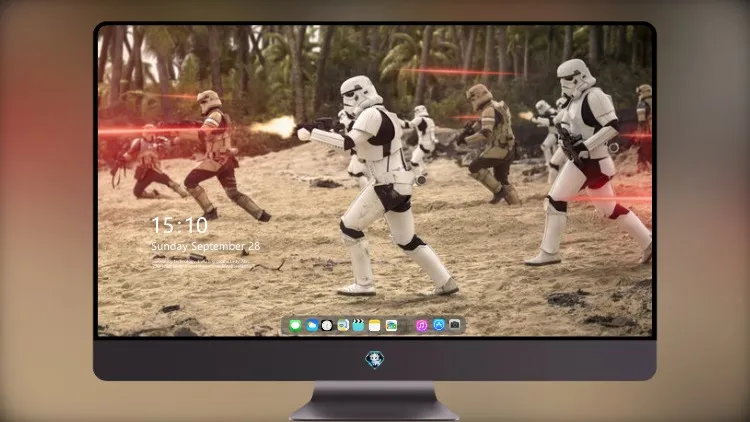
Task: Click the robot logo on monitor chin
Action: coord(375,359)
